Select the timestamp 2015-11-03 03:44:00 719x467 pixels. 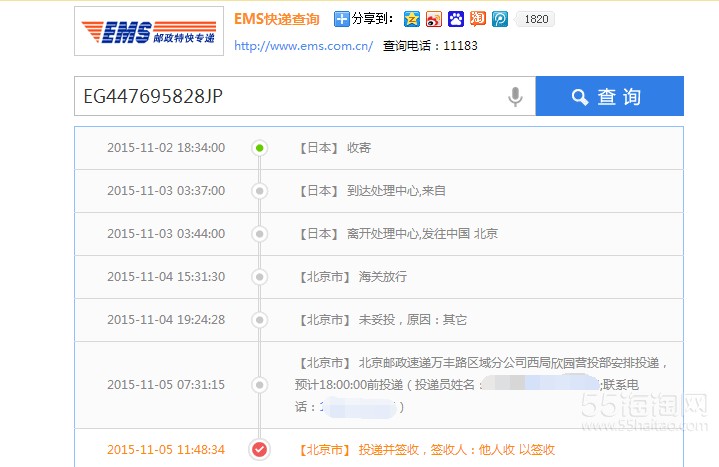point(166,234)
